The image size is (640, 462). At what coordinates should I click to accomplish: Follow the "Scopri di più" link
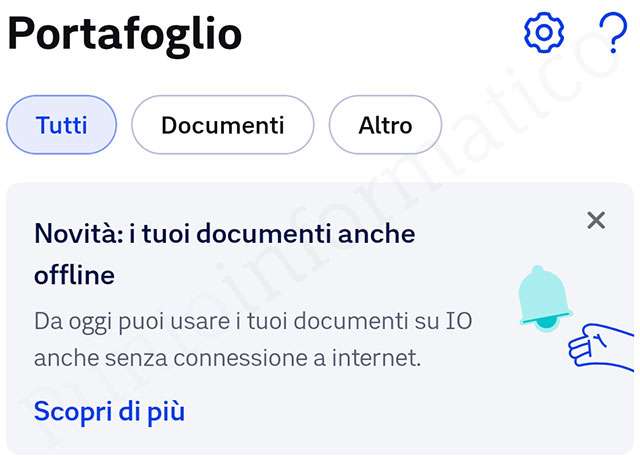pyautogui.click(x=109, y=411)
